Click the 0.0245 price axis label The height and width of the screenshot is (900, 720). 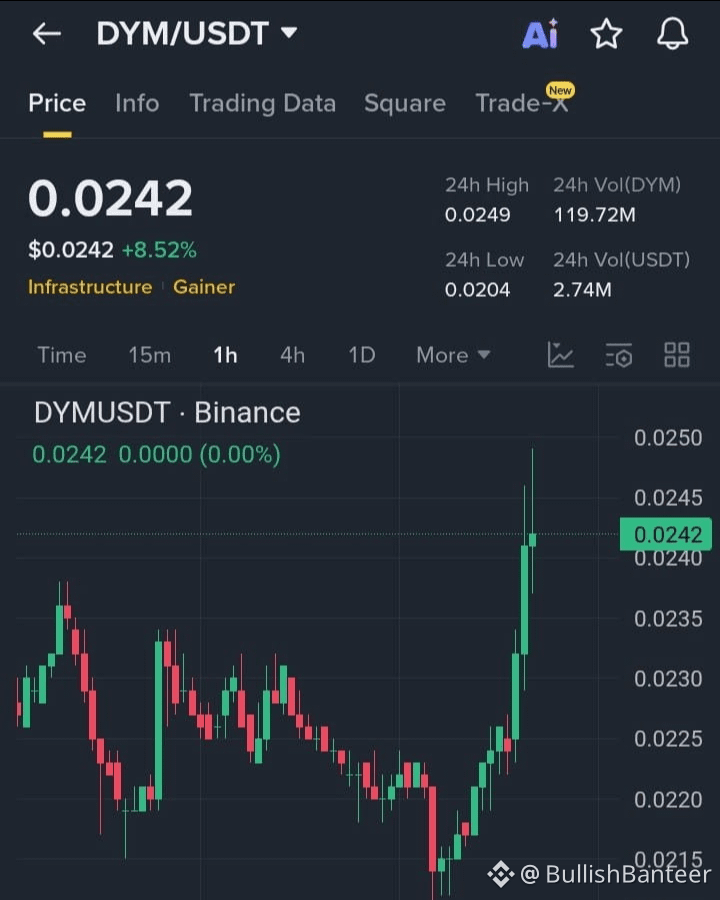point(668,498)
